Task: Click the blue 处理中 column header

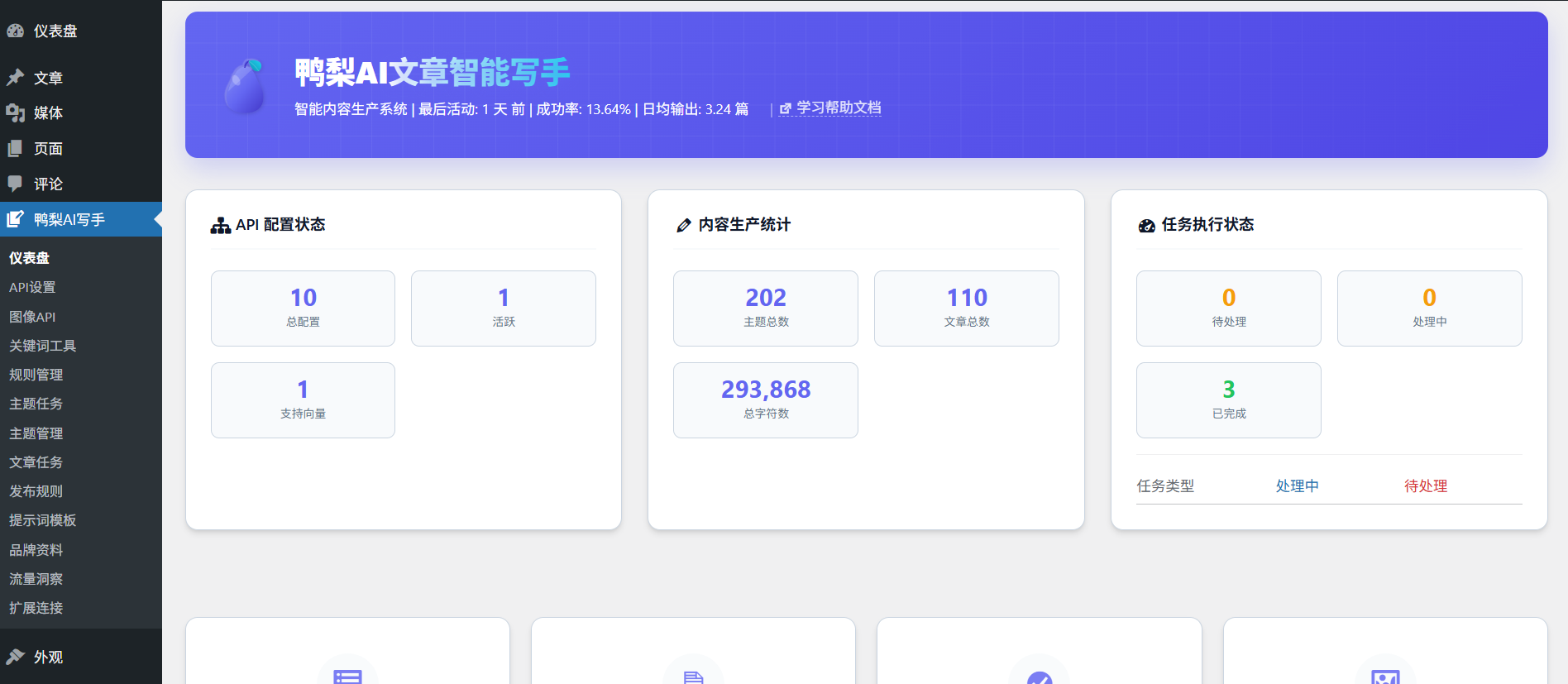Action: 1298,486
